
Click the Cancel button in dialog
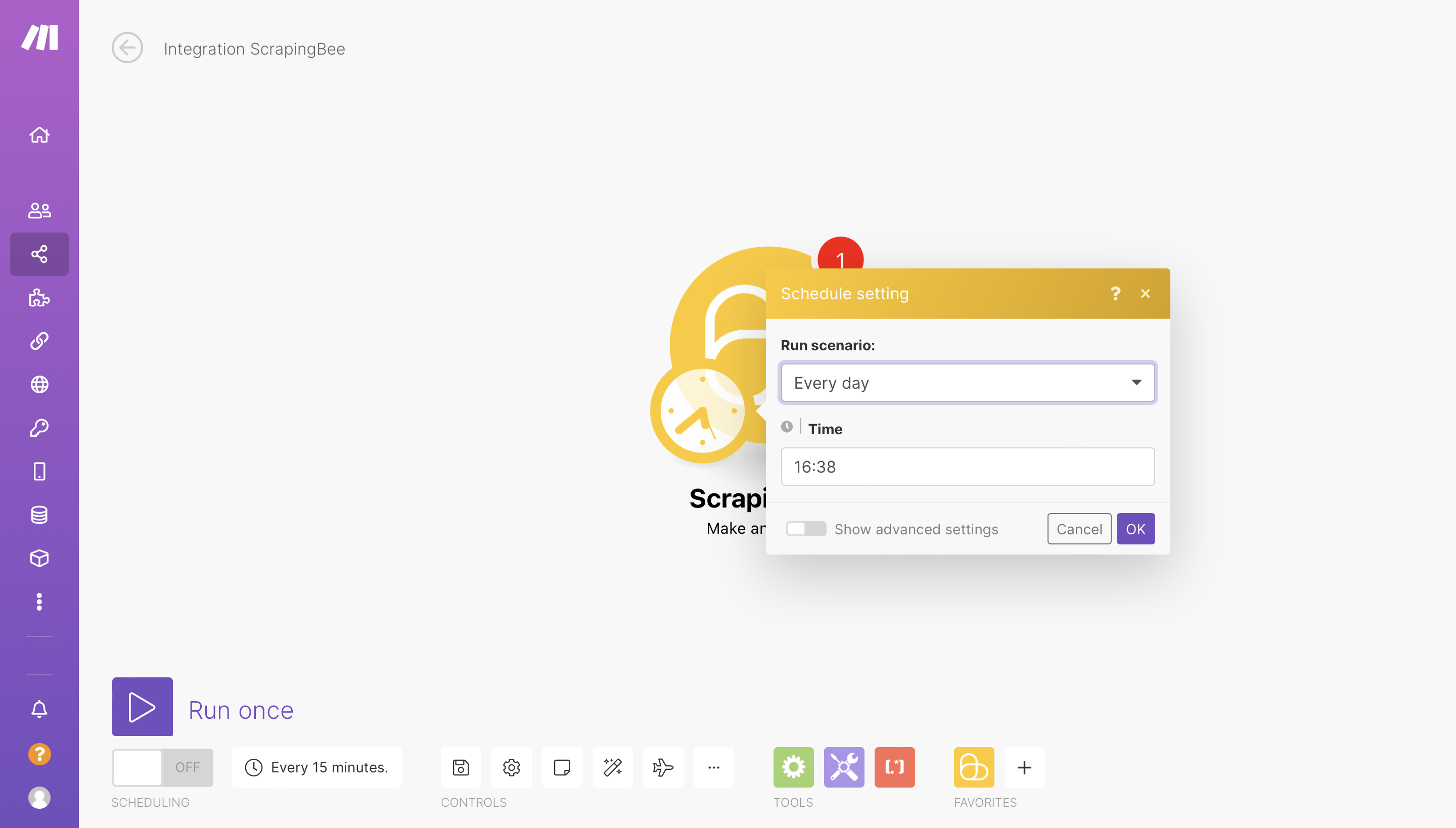click(x=1080, y=529)
